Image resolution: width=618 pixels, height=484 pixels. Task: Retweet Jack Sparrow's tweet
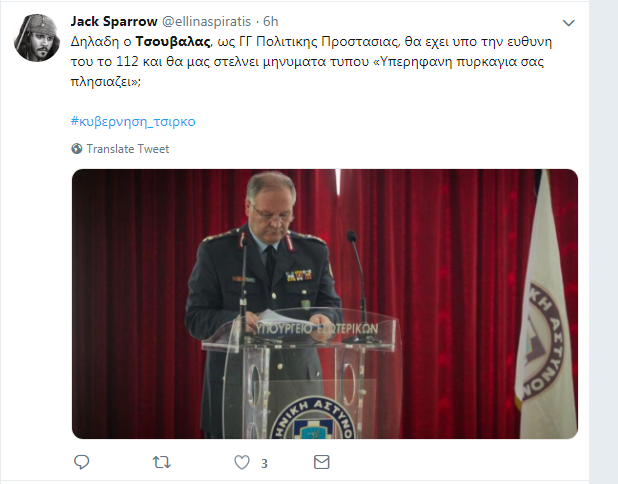[x=162, y=462]
